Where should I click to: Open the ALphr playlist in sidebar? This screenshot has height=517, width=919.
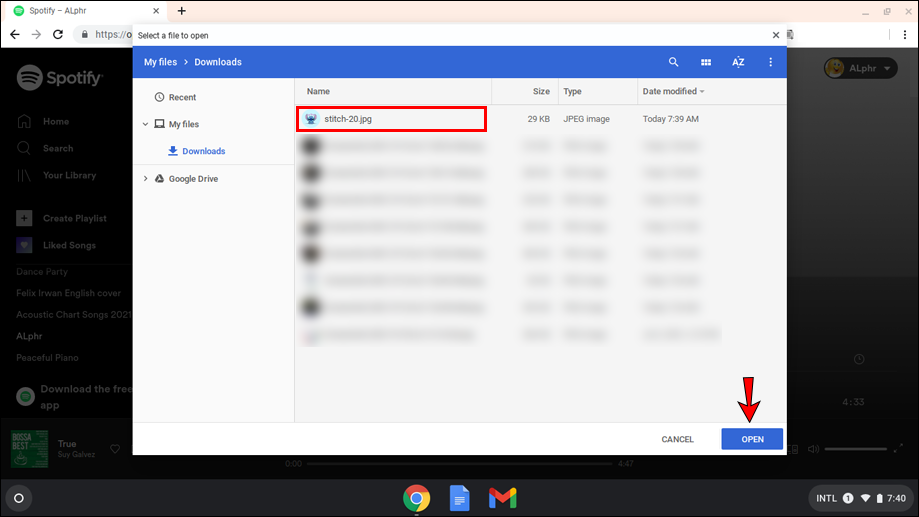29,336
